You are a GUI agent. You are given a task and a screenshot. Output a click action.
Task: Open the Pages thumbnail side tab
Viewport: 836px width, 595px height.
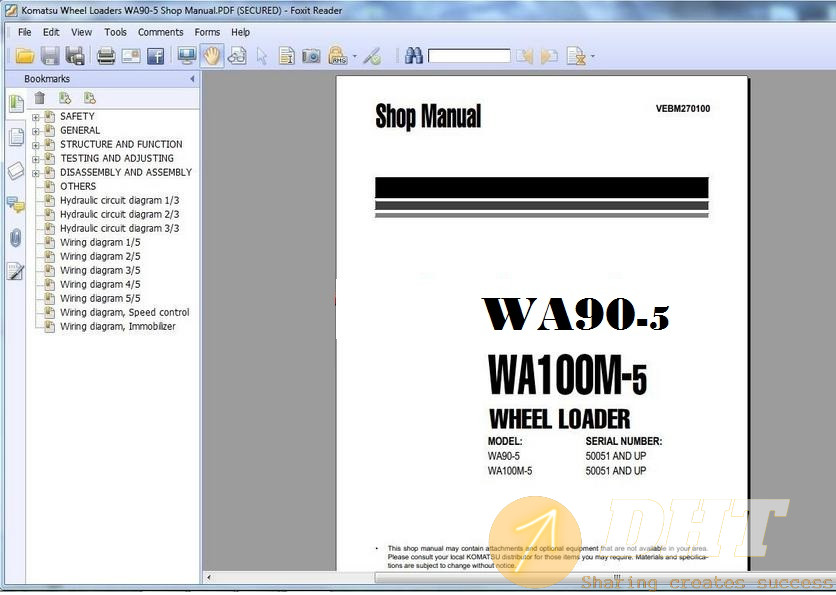(x=16, y=138)
